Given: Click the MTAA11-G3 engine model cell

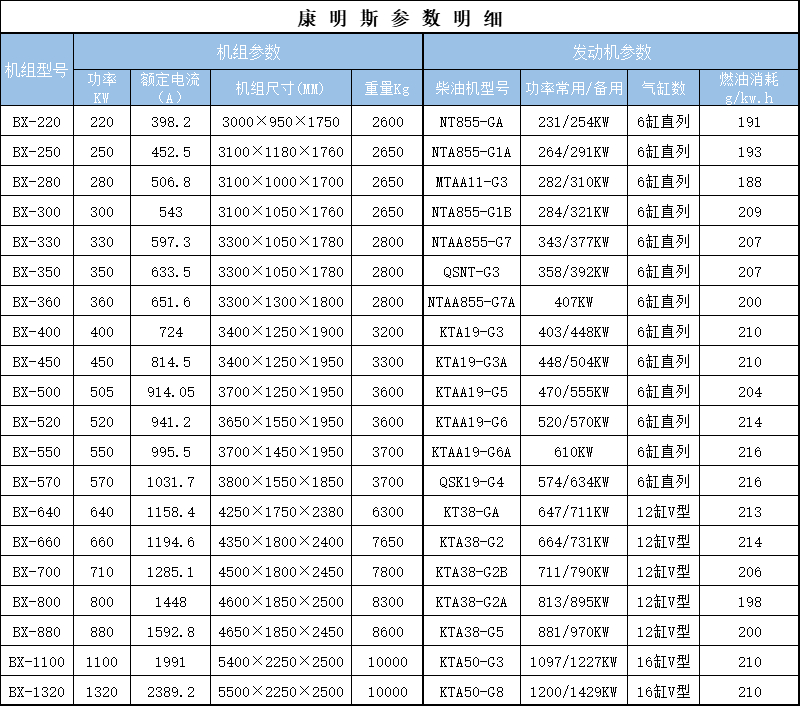Looking at the screenshot, I should coord(472,182).
